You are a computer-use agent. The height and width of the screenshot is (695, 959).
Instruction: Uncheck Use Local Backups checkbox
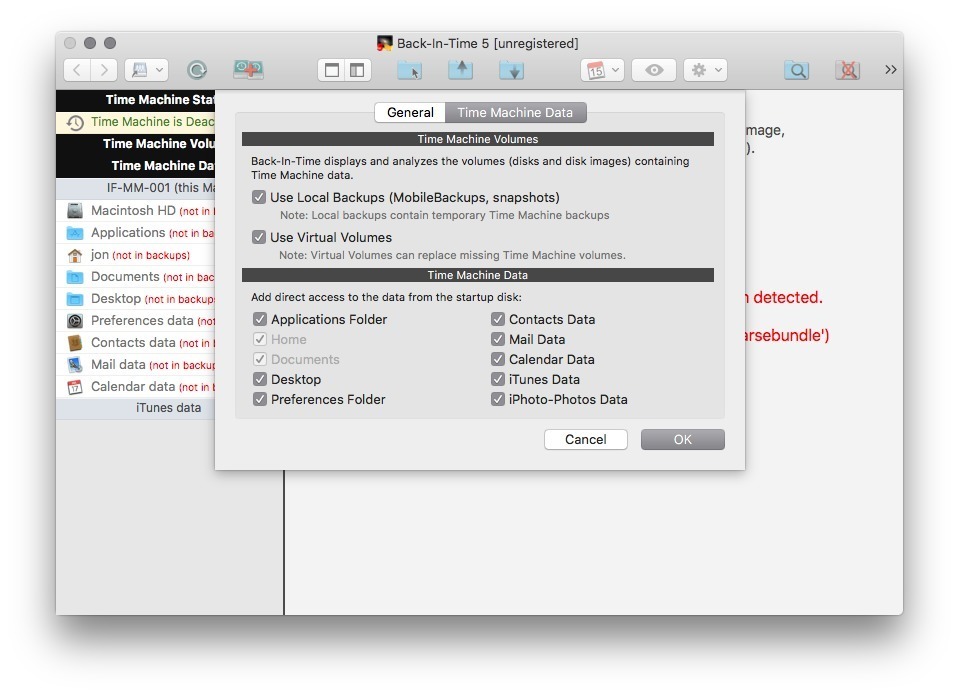[260, 198]
